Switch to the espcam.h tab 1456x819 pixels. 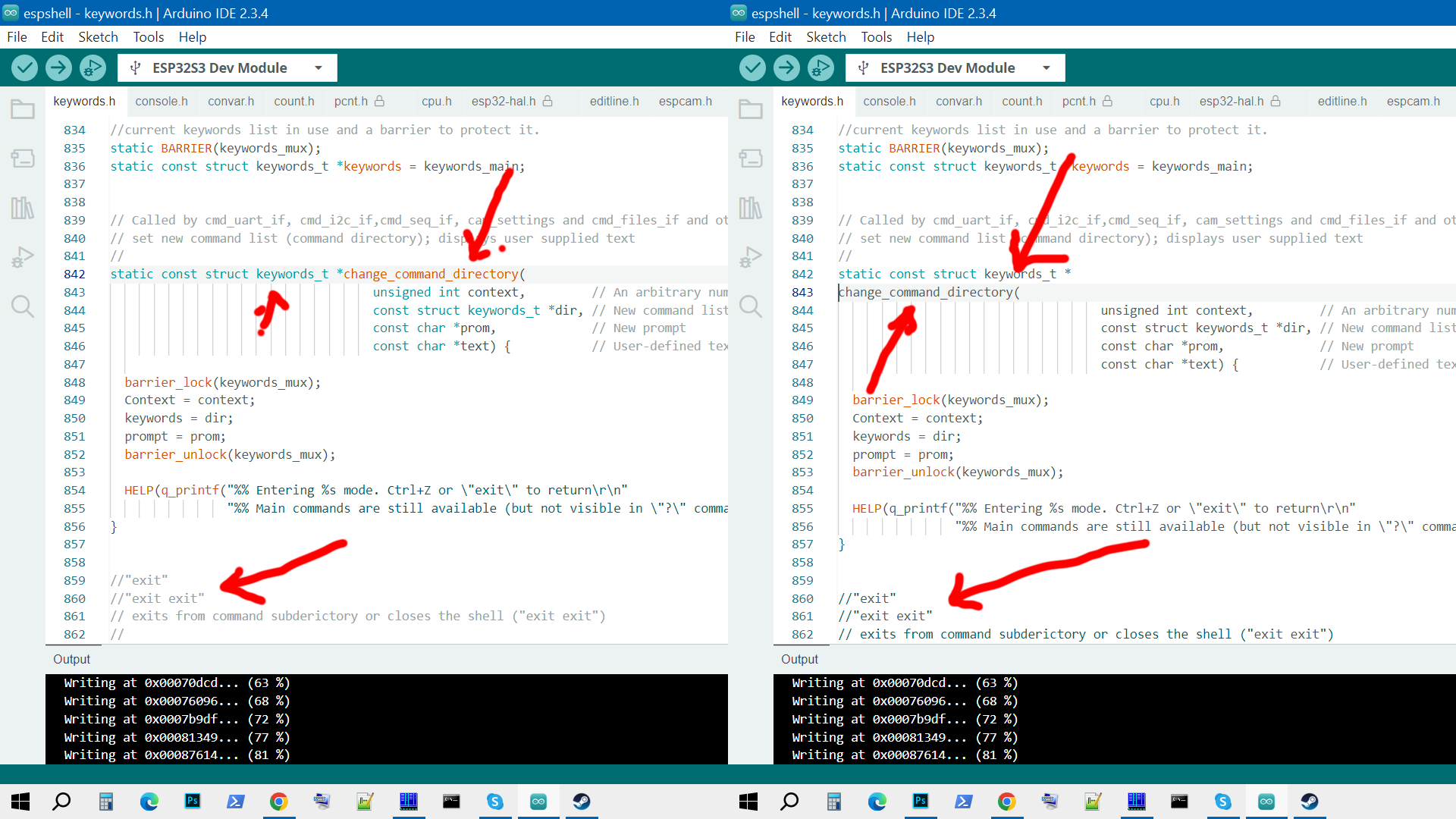685,101
